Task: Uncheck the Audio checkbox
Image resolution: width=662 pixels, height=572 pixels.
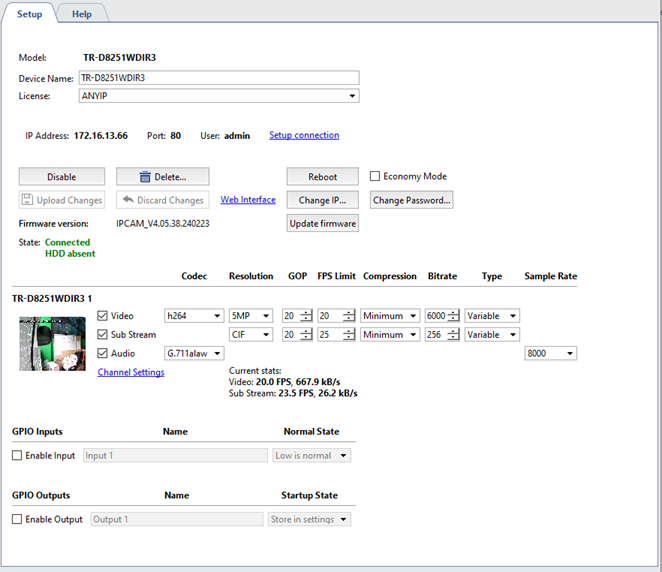Action: 103,353
